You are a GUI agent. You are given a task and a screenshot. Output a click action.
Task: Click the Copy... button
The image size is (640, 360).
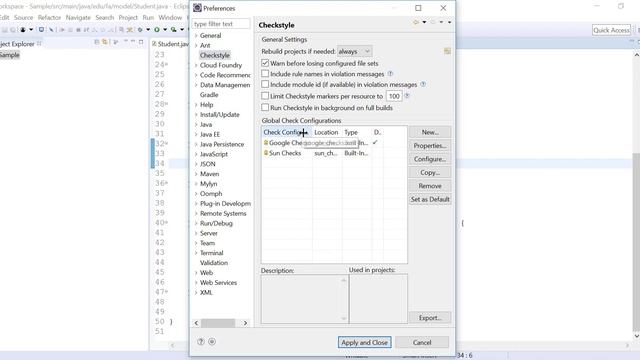430,173
